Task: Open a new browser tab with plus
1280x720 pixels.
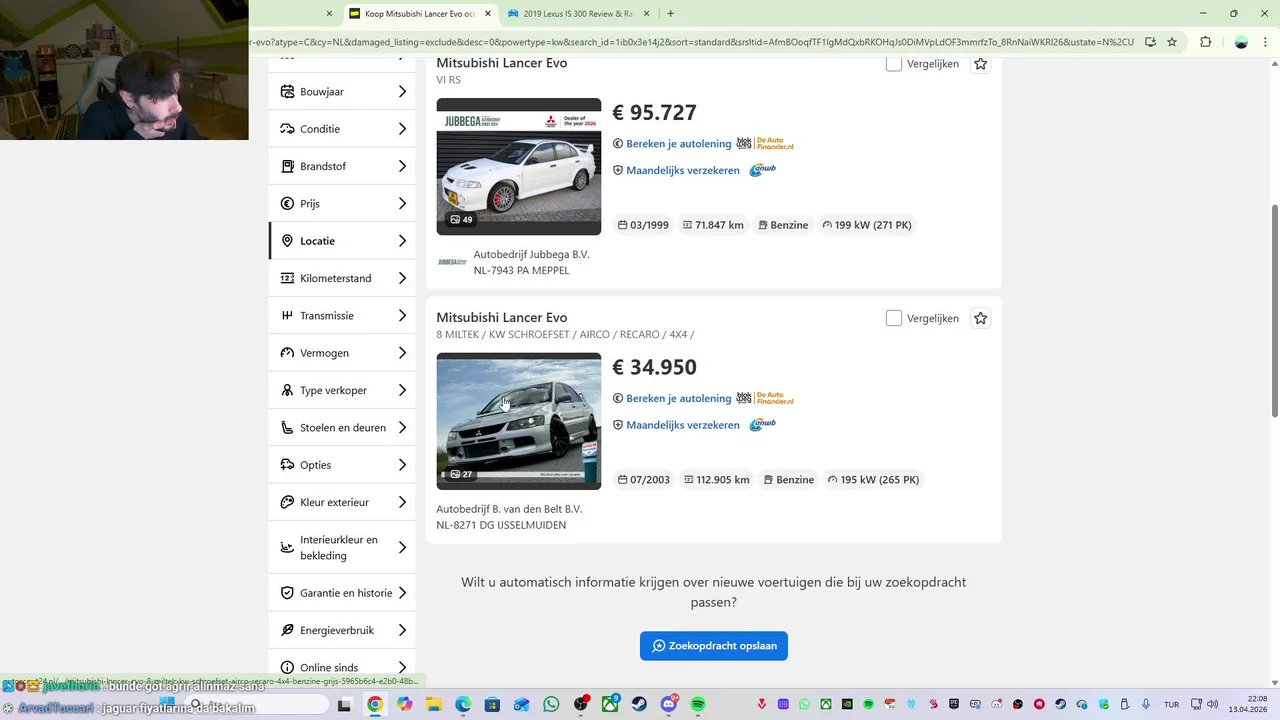Action: (x=670, y=14)
